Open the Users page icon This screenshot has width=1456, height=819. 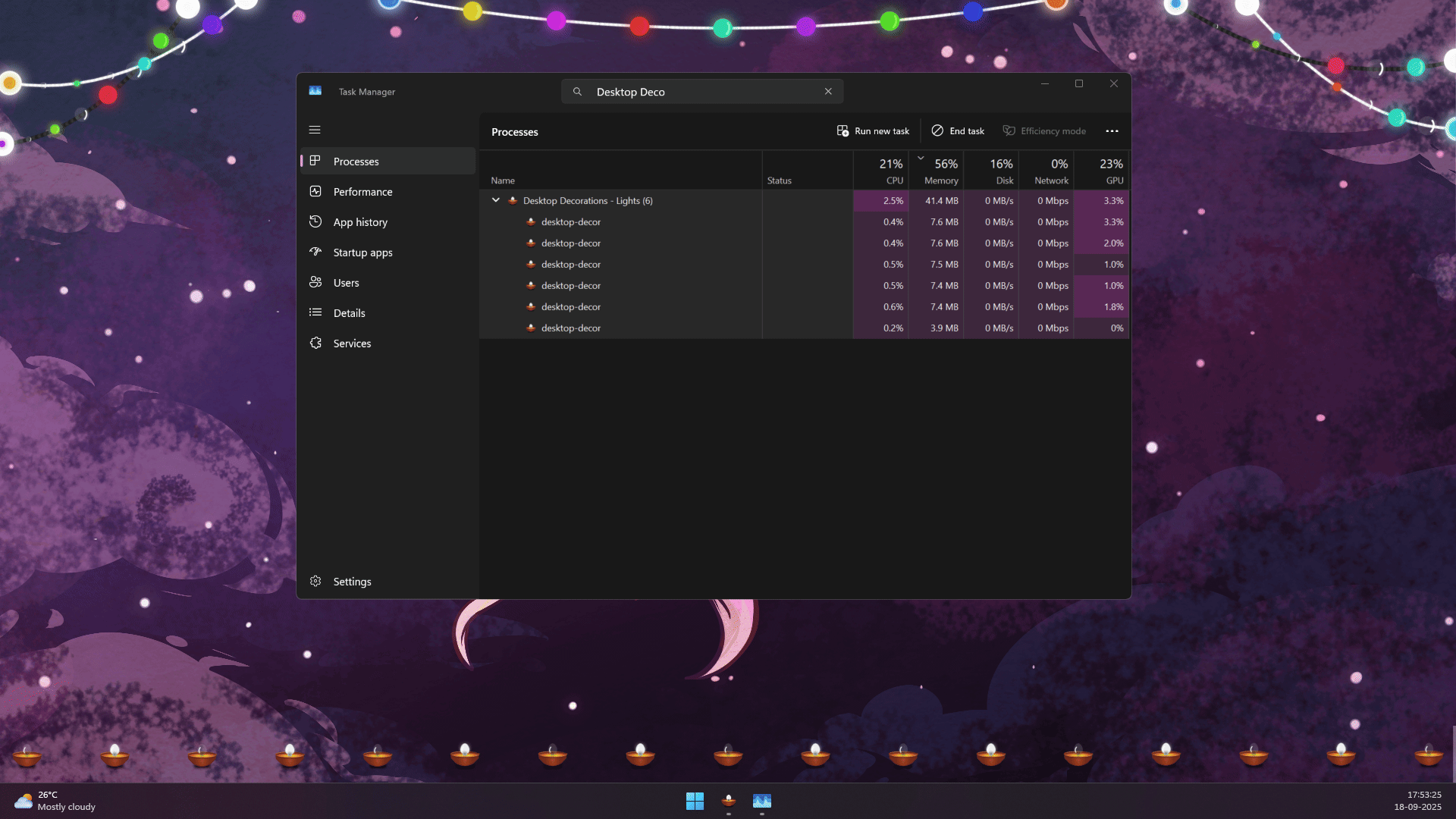[315, 282]
